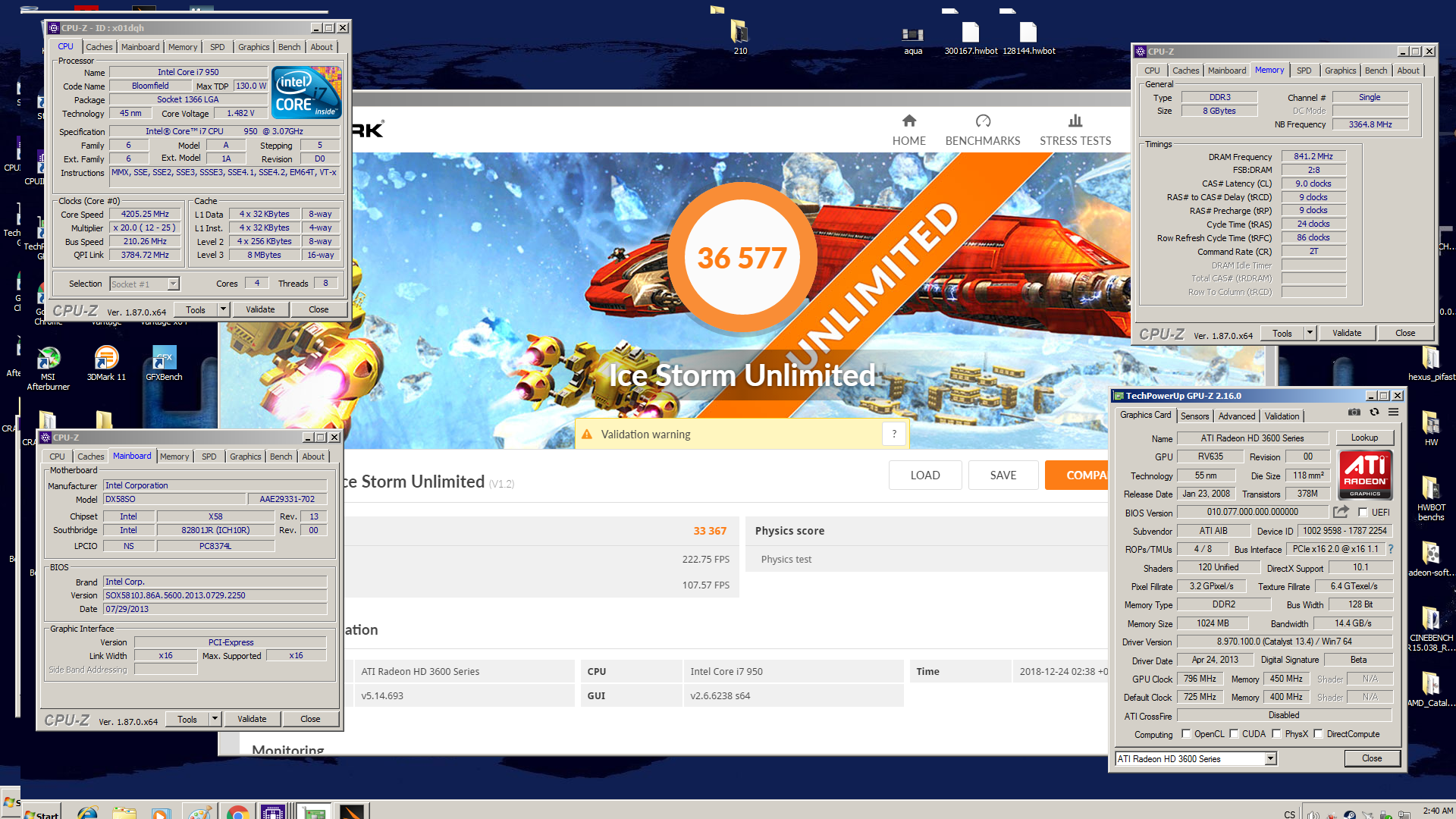Image resolution: width=1456 pixels, height=819 pixels.
Task: Toggle the CUDA checkbox in GPU-Z
Action: pyautogui.click(x=1234, y=733)
